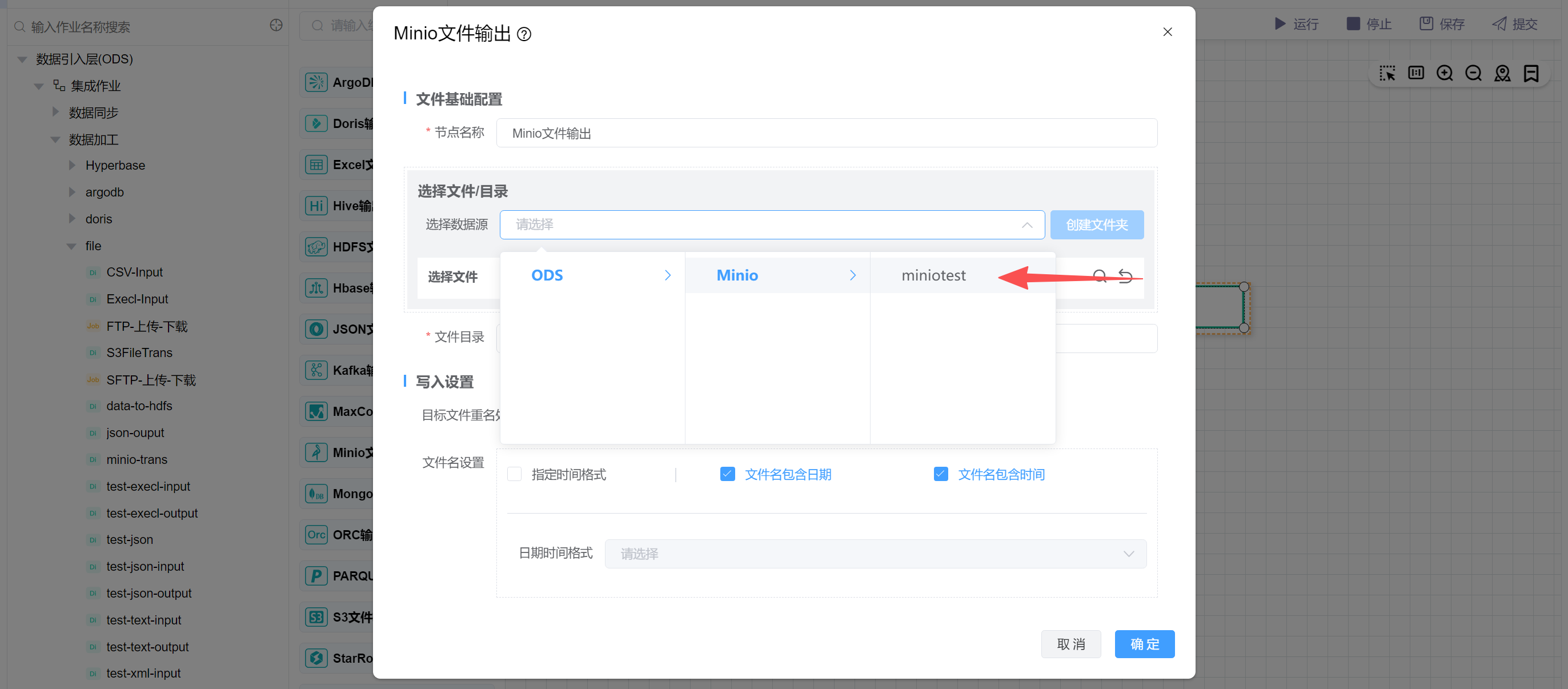Click the 确定 button
This screenshot has width=1568, height=689.
[x=1144, y=644]
